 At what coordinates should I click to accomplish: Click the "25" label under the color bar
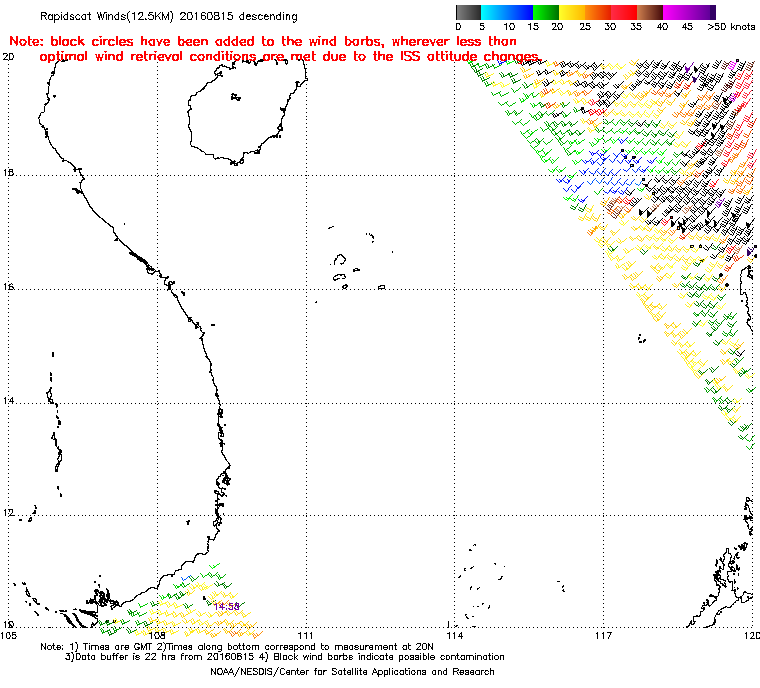click(585, 27)
